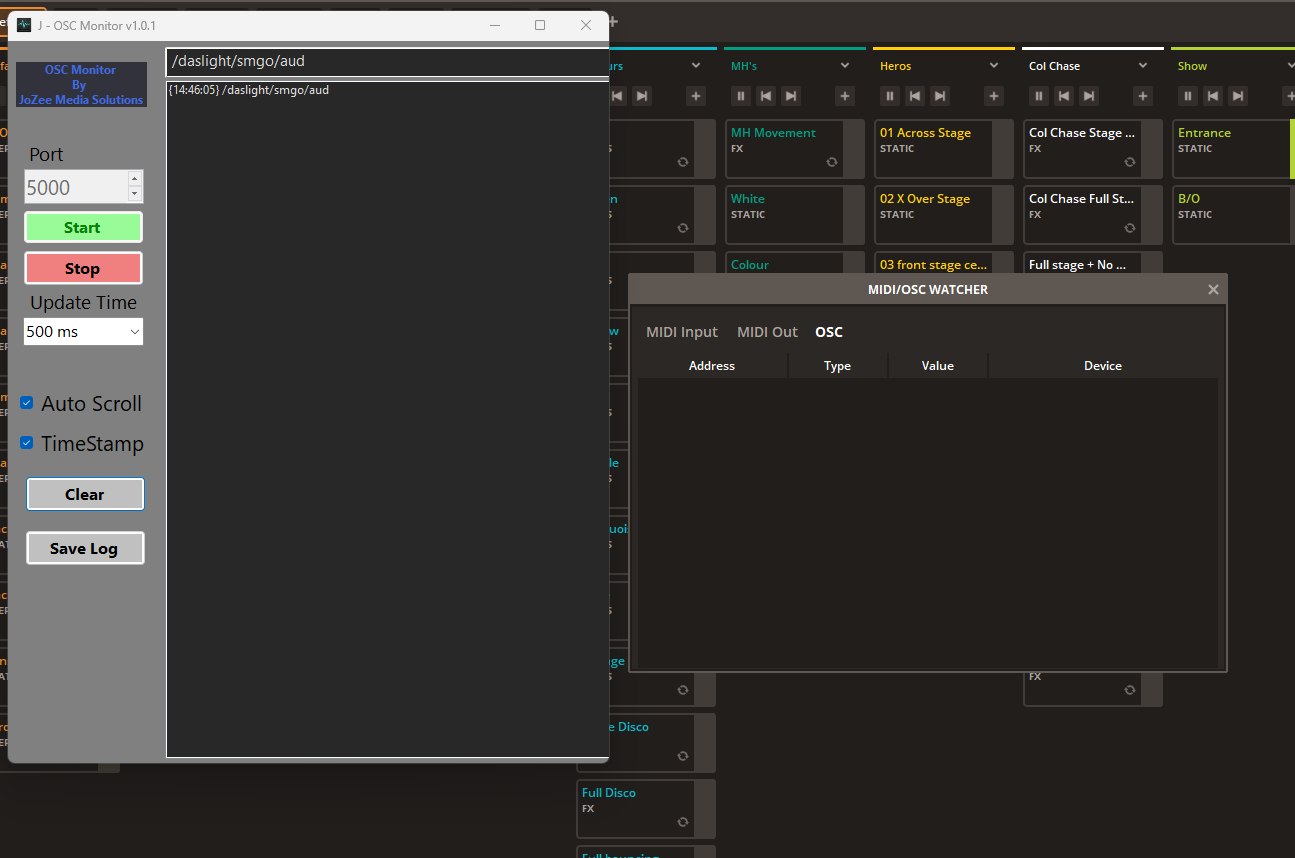The width and height of the screenshot is (1295, 858).
Task: Trigger the Col Chase Full St scene
Action: pyautogui.click(x=1093, y=215)
